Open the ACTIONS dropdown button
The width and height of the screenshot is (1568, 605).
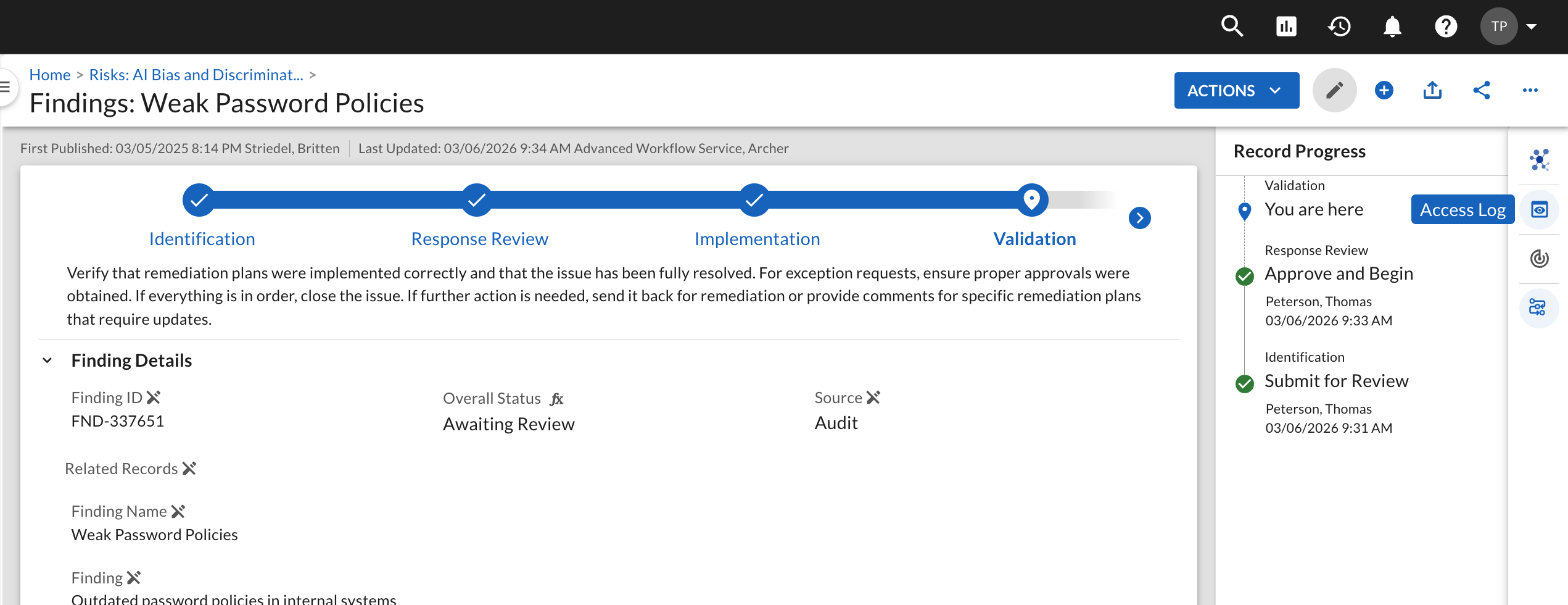(1237, 91)
